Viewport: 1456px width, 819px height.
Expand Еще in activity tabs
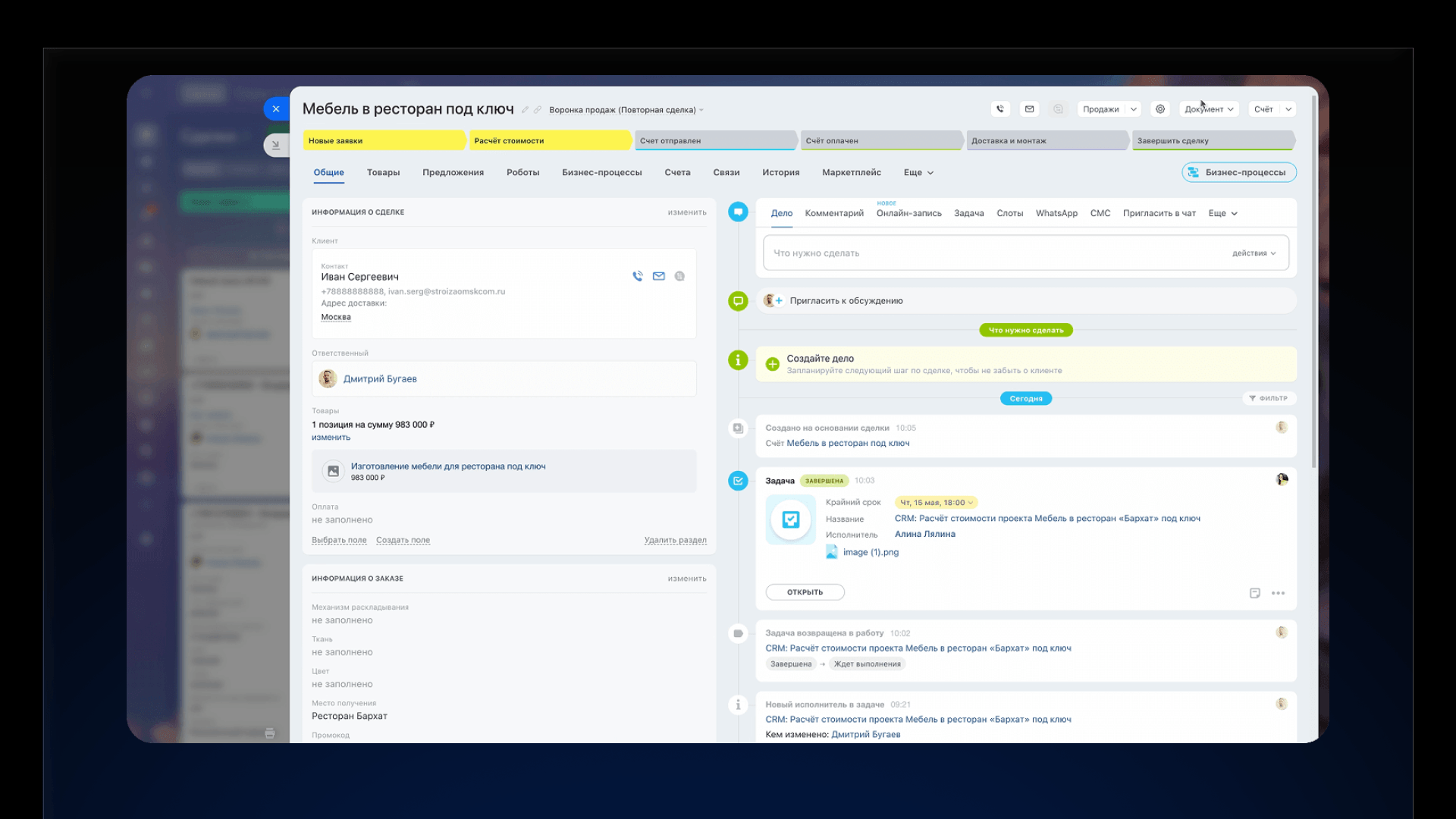1223,214
